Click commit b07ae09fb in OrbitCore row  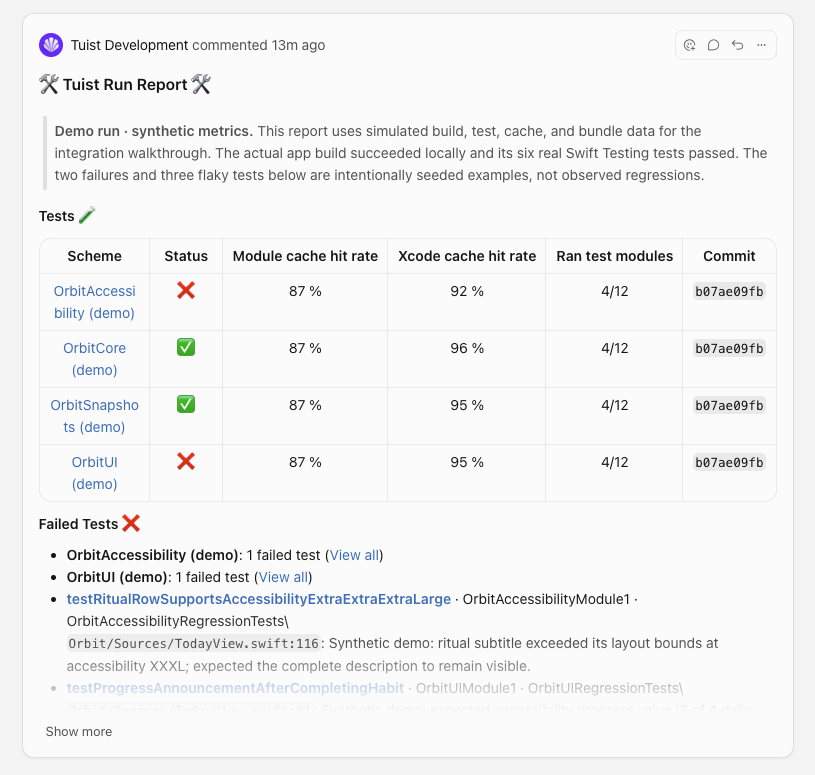pyautogui.click(x=729, y=349)
